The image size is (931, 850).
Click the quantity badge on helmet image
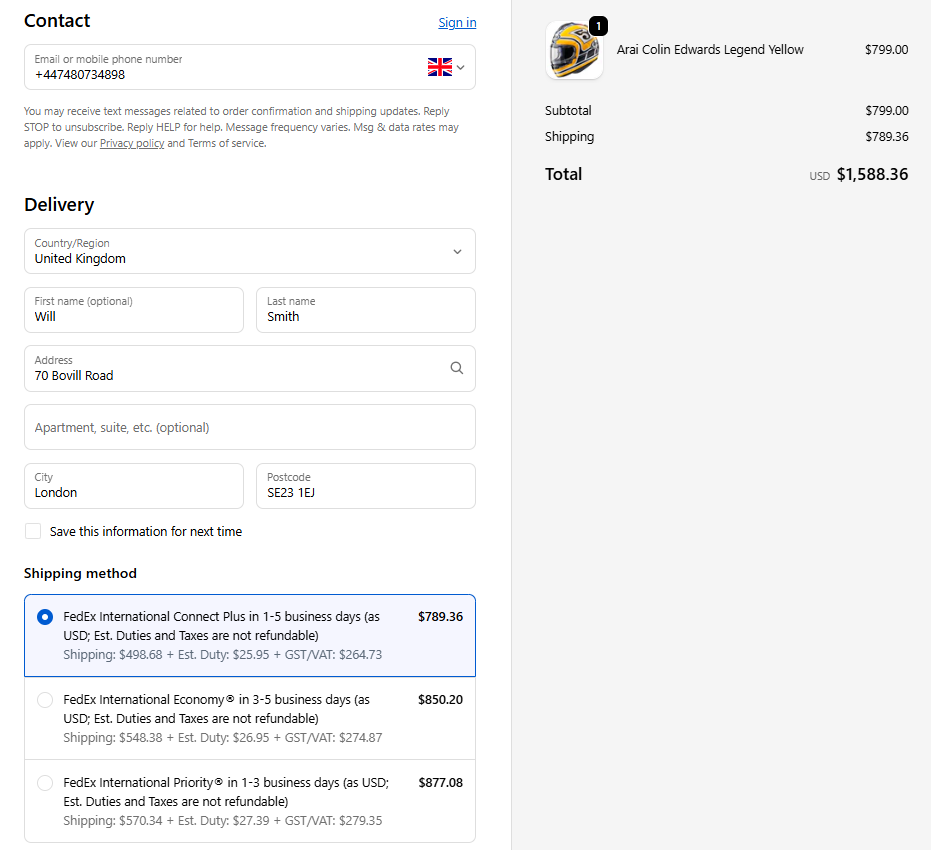tap(598, 26)
